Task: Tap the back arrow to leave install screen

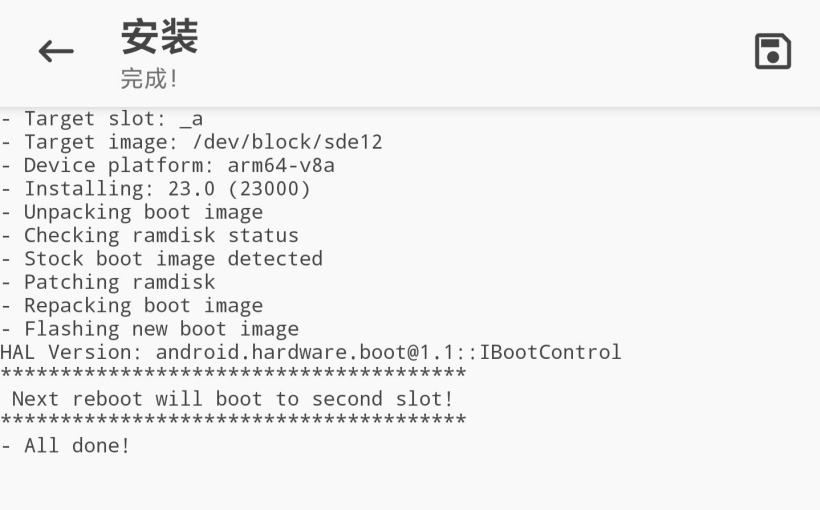Action: (56, 52)
